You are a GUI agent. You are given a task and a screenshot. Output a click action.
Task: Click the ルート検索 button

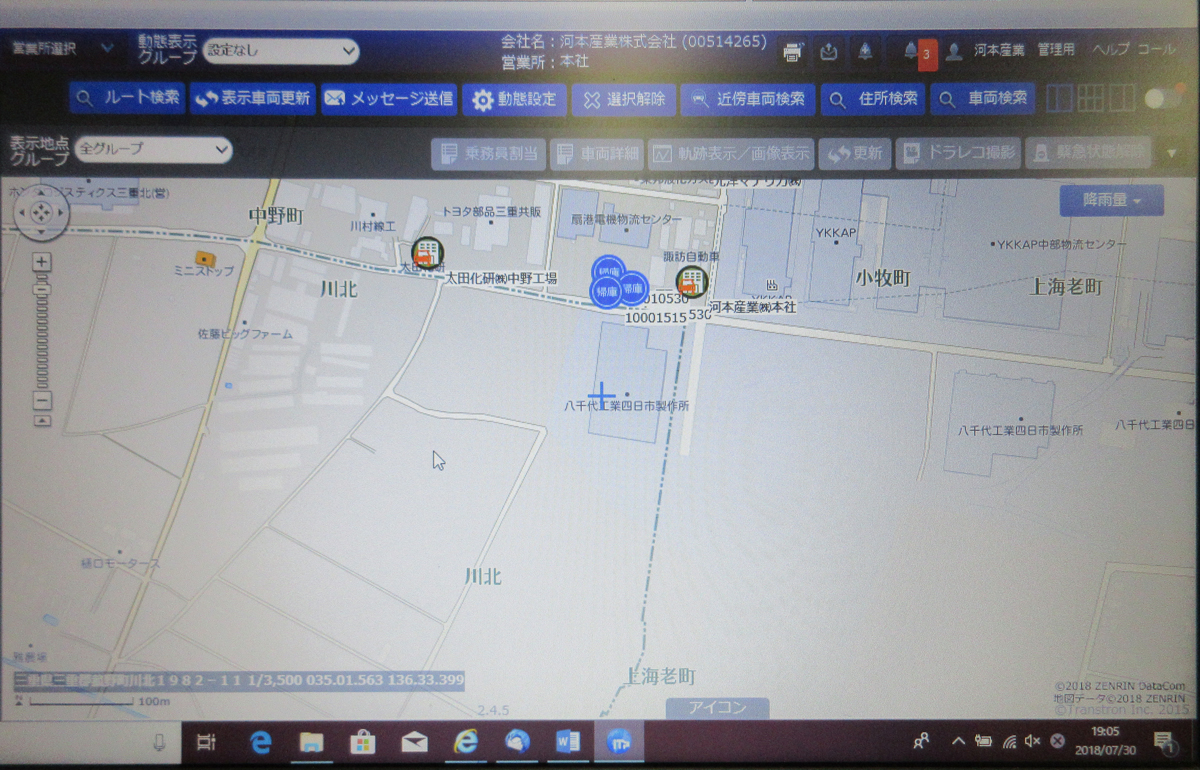coord(127,99)
